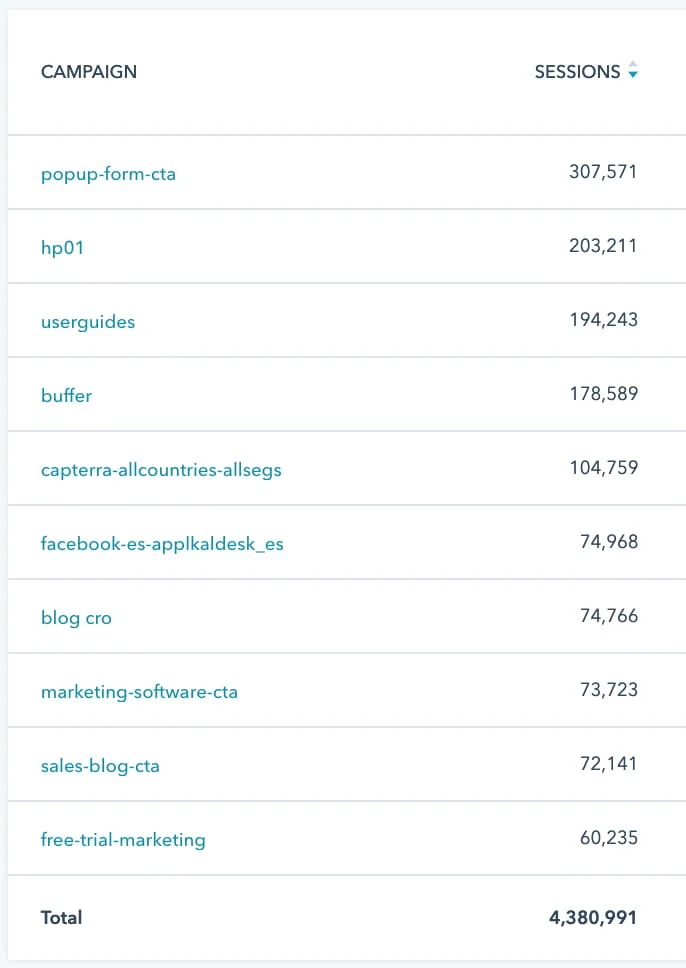Click the 74,968 sessions cell
This screenshot has height=968, width=686.
tap(608, 542)
